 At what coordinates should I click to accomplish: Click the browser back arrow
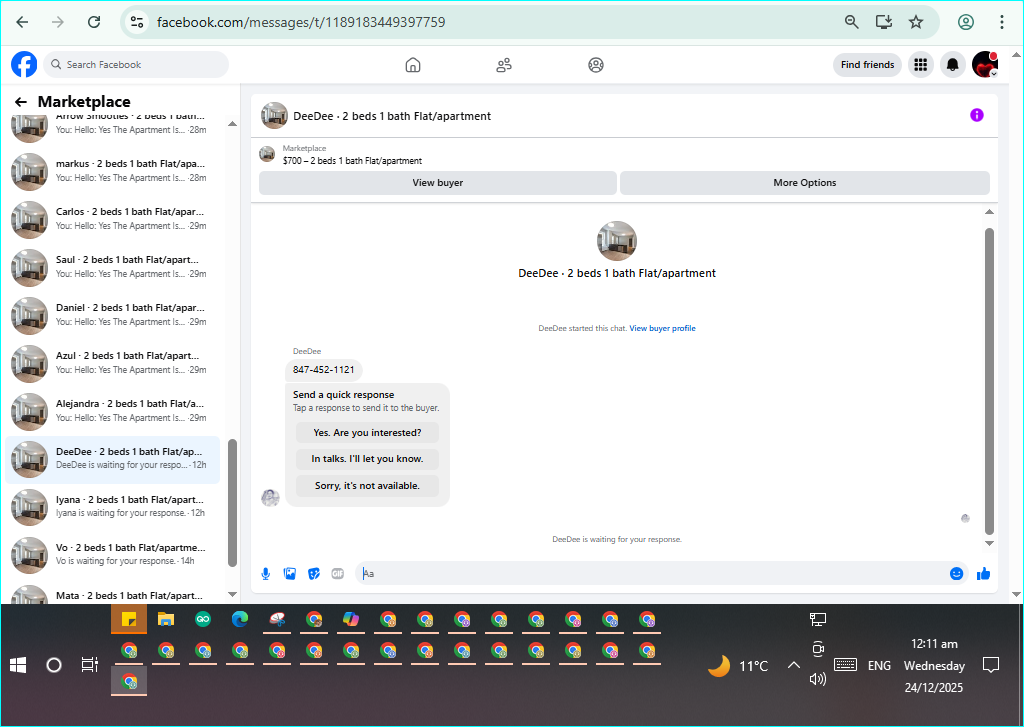[x=22, y=22]
